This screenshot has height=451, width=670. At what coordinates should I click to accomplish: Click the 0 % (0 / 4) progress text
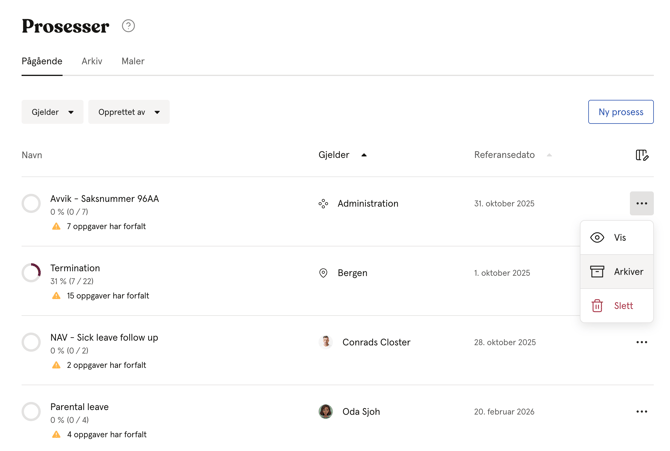coord(70,420)
